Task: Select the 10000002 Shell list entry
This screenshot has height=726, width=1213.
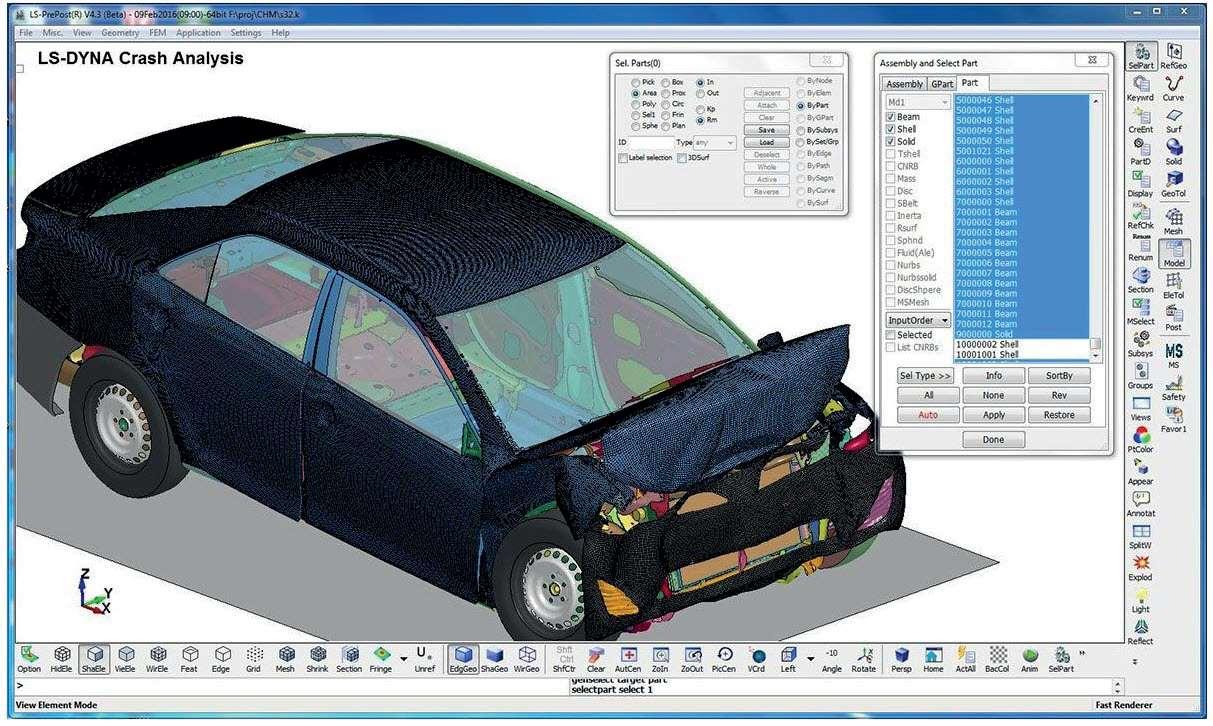Action: pos(1020,344)
